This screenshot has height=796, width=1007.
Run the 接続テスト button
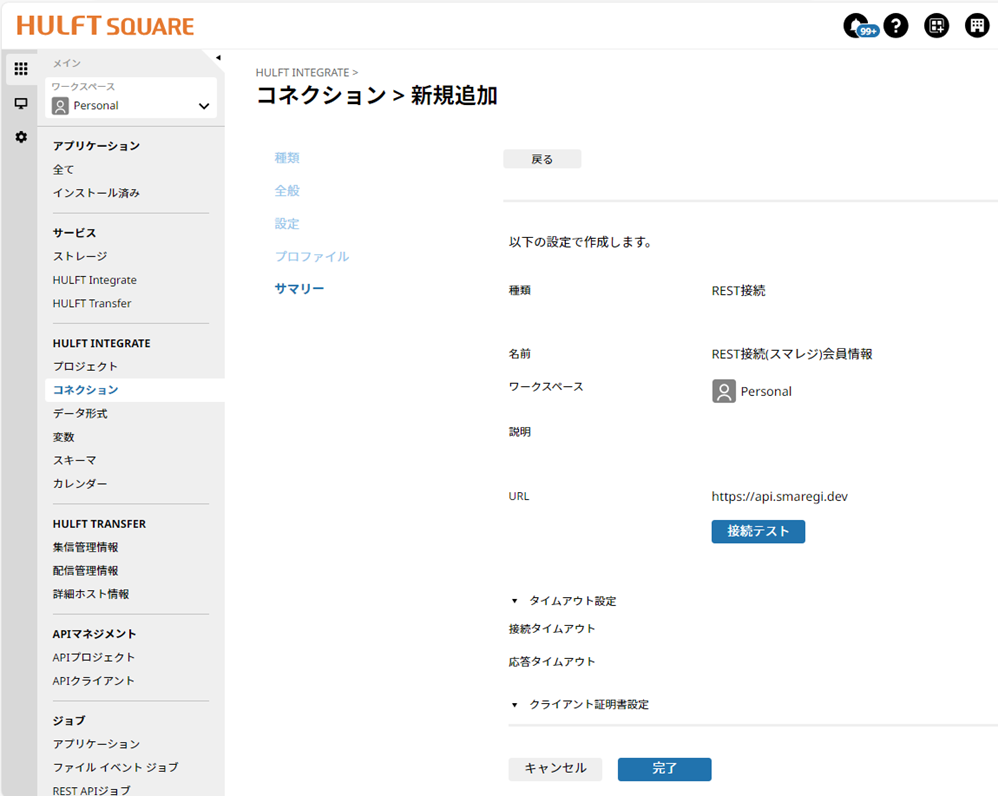(x=758, y=531)
